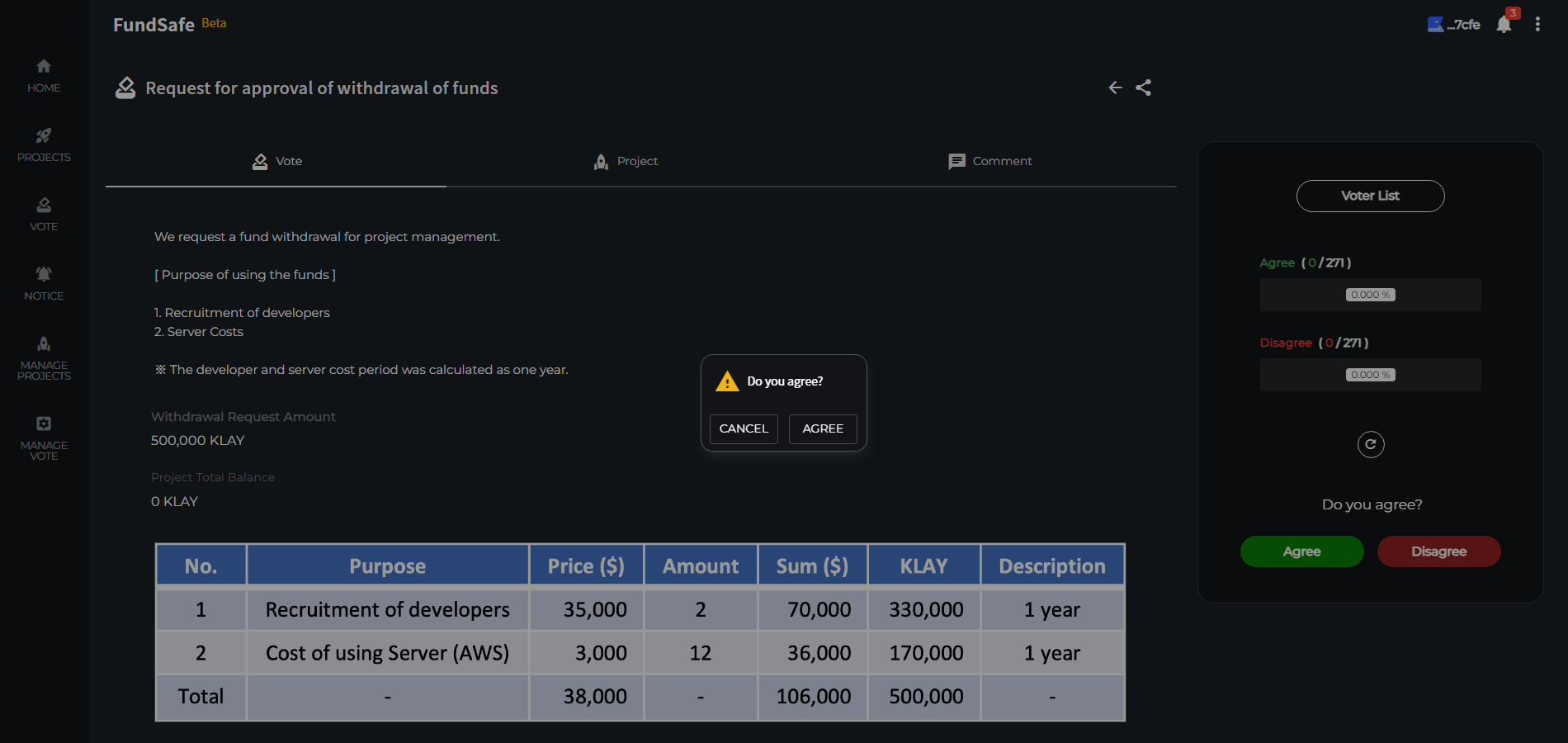Viewport: 1568px width, 743px height.
Task: Click AGREE in the confirmation dialog
Action: pyautogui.click(x=823, y=429)
